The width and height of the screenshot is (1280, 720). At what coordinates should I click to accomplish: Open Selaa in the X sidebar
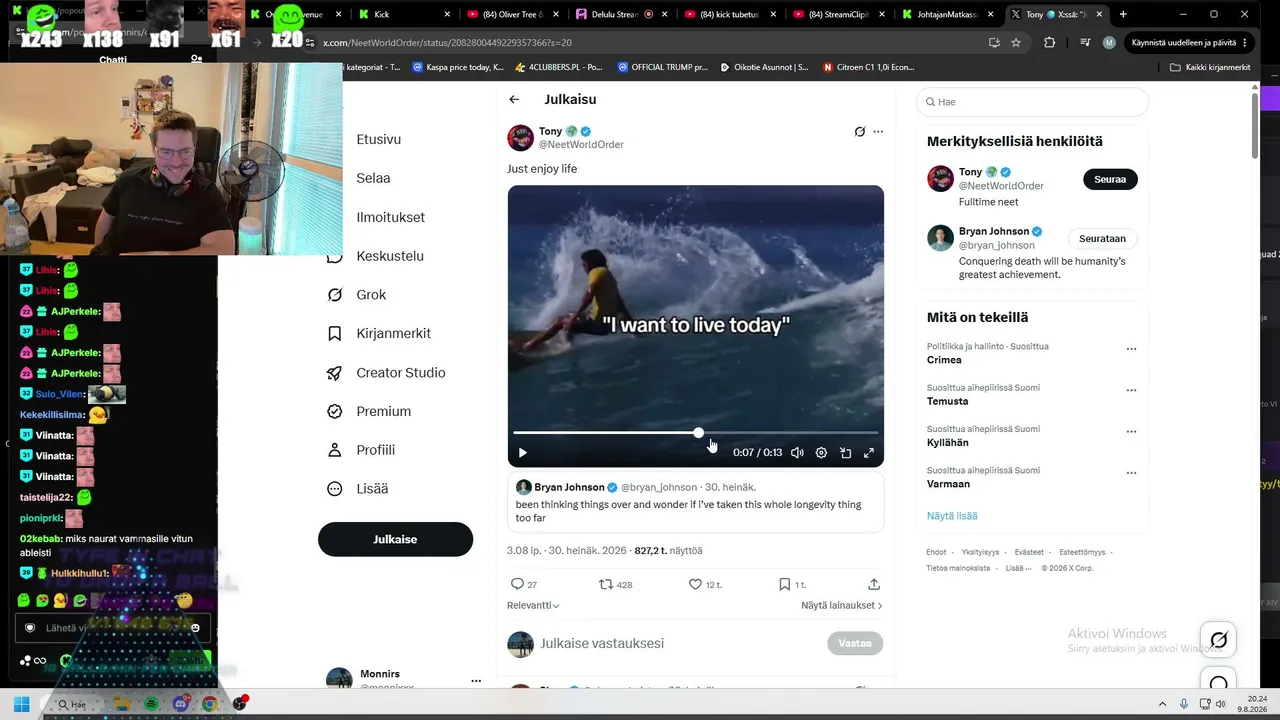click(373, 178)
